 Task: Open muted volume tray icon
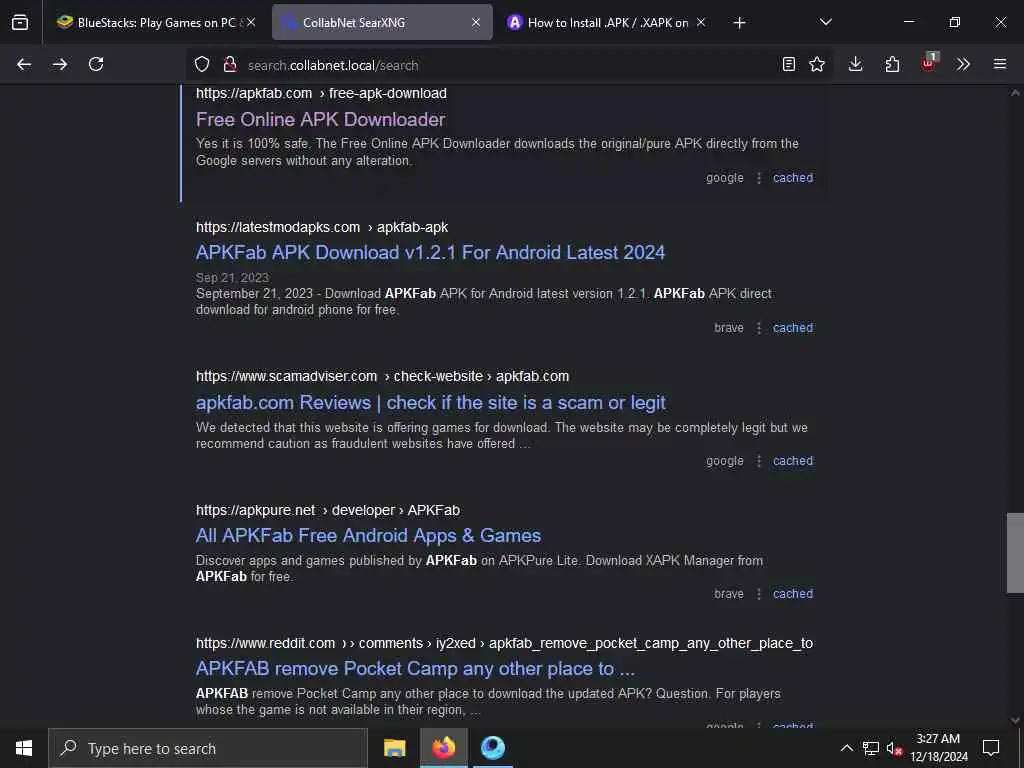tap(894, 748)
